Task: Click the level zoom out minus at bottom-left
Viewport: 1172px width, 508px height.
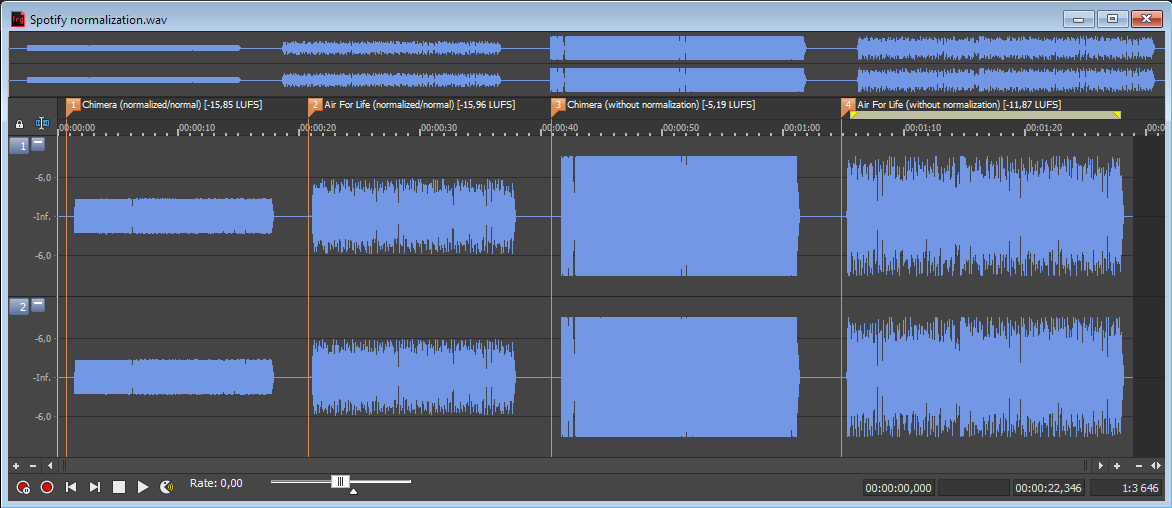Action: click(x=32, y=465)
